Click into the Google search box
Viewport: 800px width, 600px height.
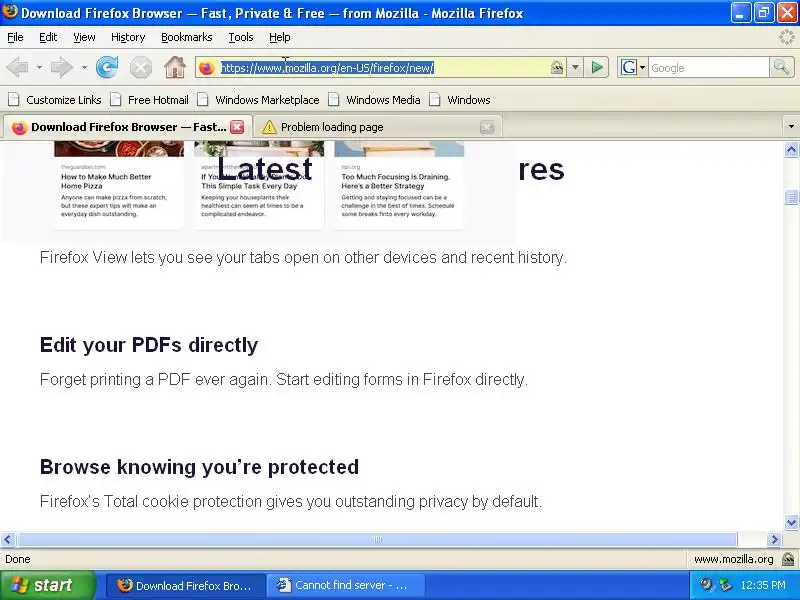pos(708,67)
